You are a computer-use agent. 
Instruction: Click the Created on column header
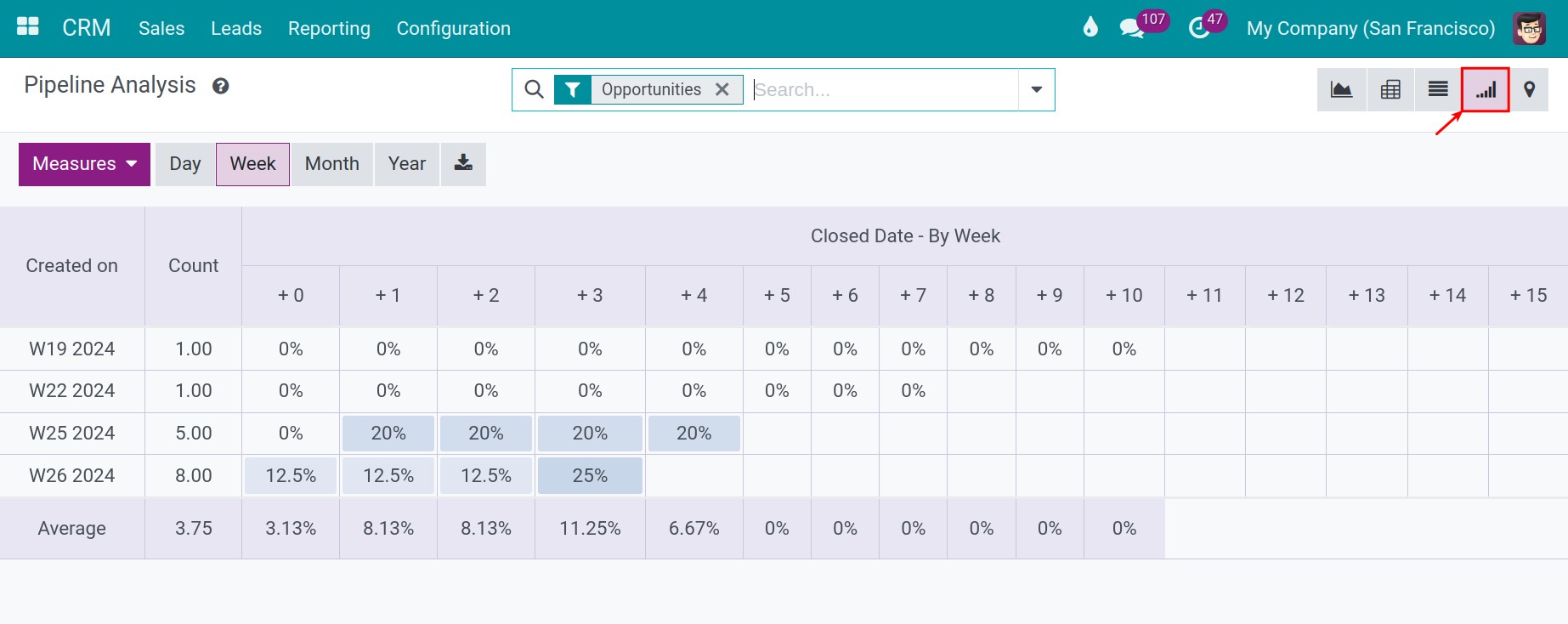point(72,266)
